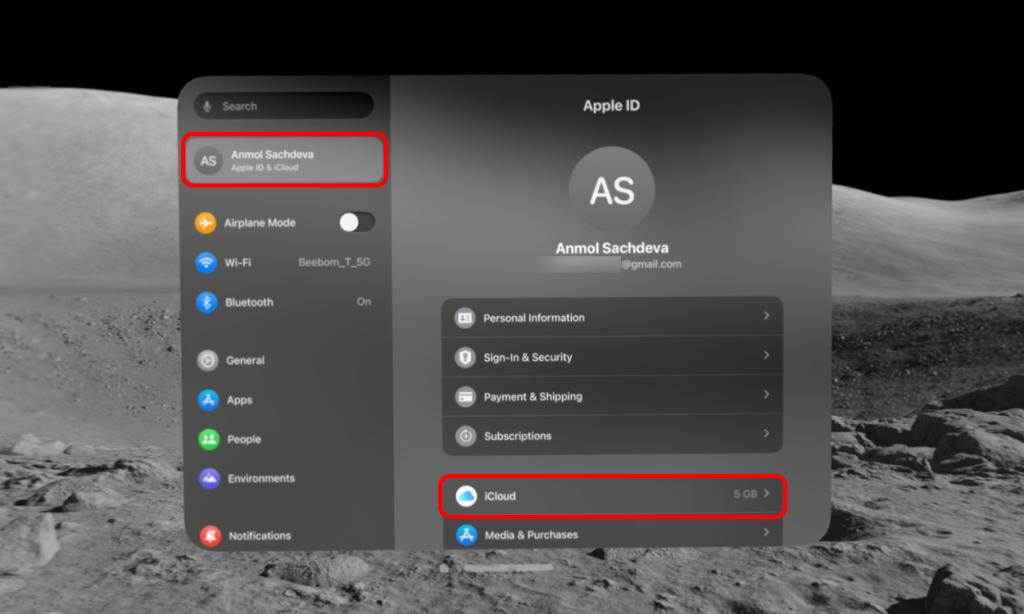Click the General gear icon
This screenshot has width=1024, height=614.
pos(208,361)
